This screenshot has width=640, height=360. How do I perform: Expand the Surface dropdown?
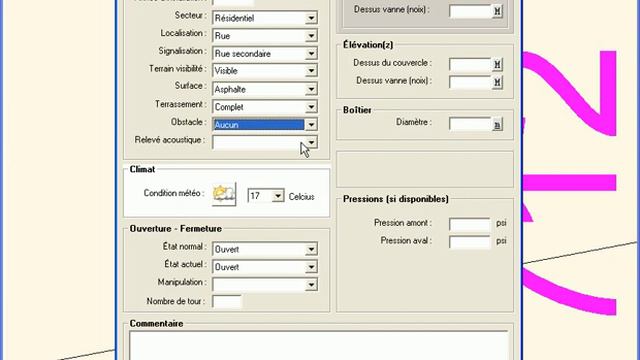(311, 89)
